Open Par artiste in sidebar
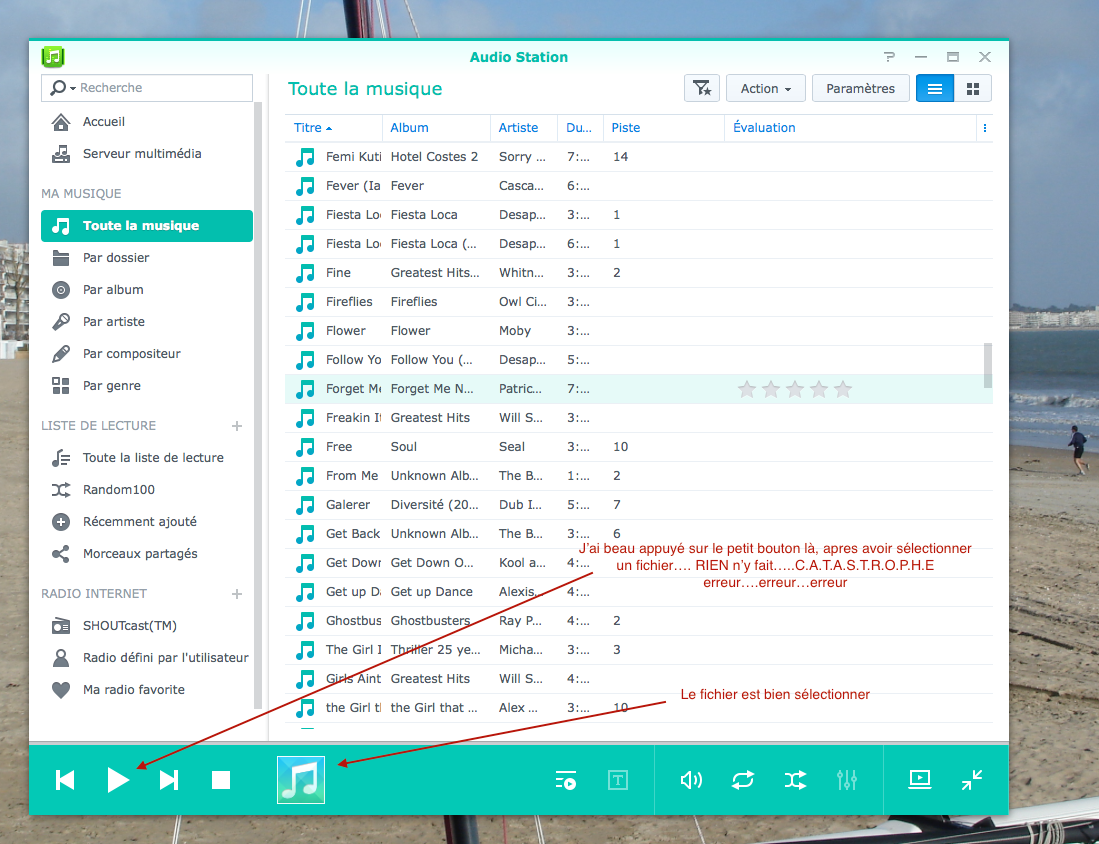 (114, 322)
